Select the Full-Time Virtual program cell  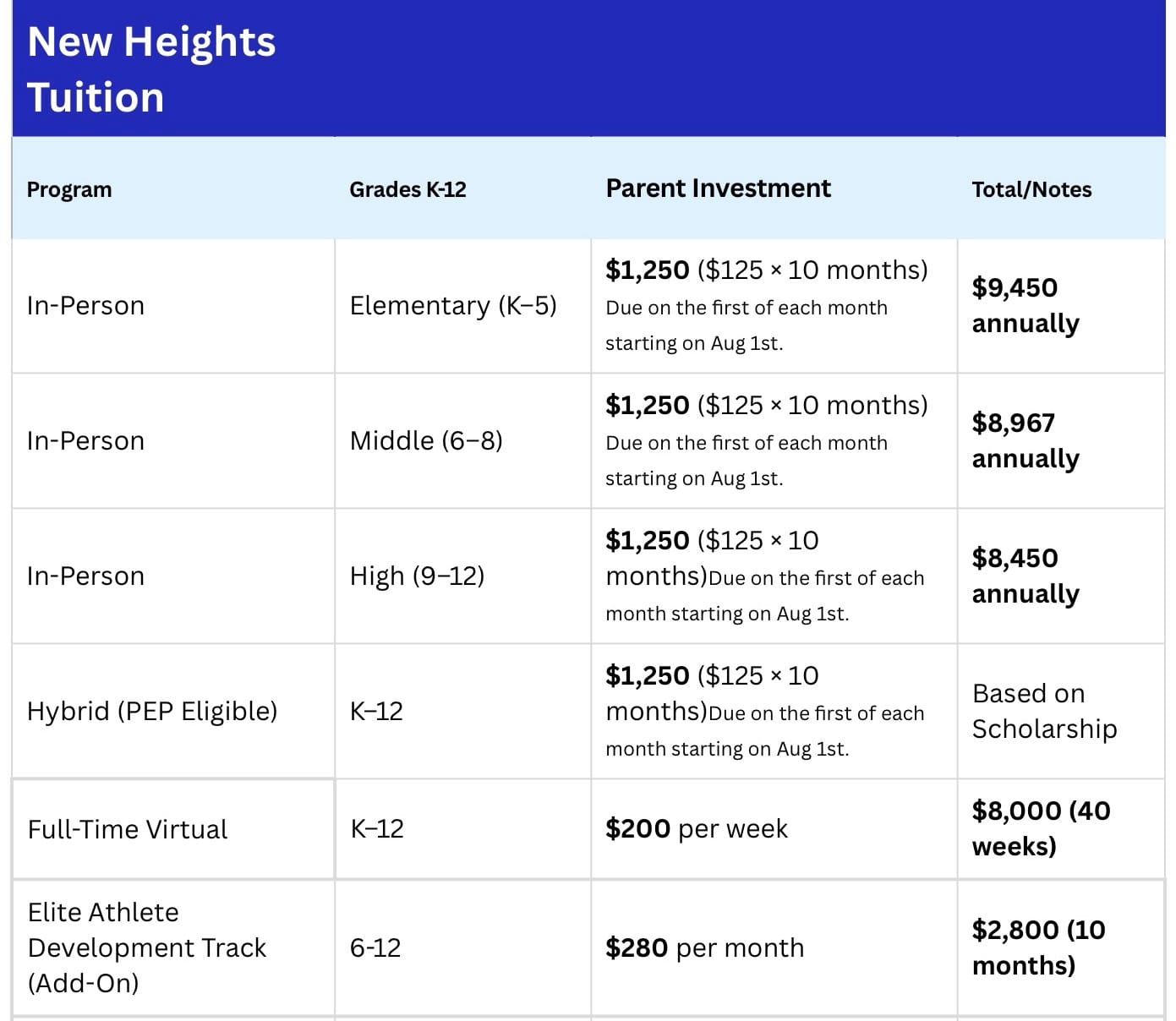[128, 829]
